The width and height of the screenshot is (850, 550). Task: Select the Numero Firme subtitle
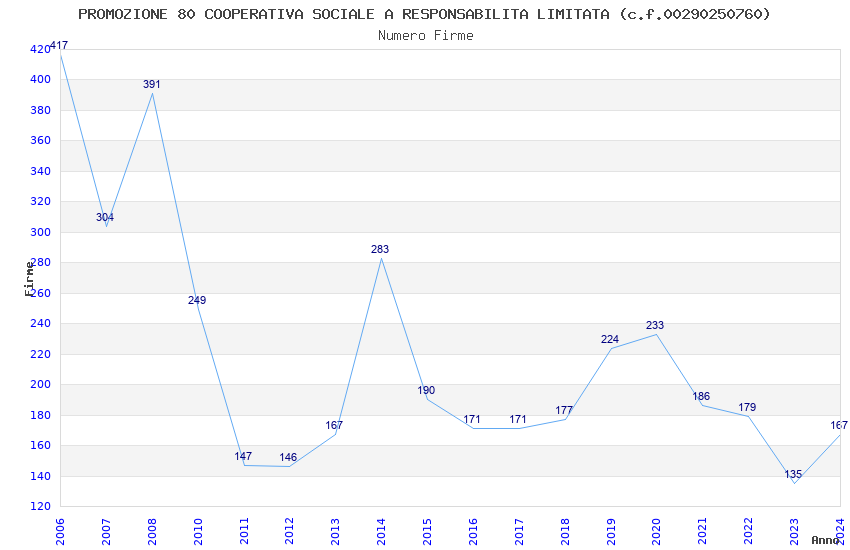(x=426, y=36)
